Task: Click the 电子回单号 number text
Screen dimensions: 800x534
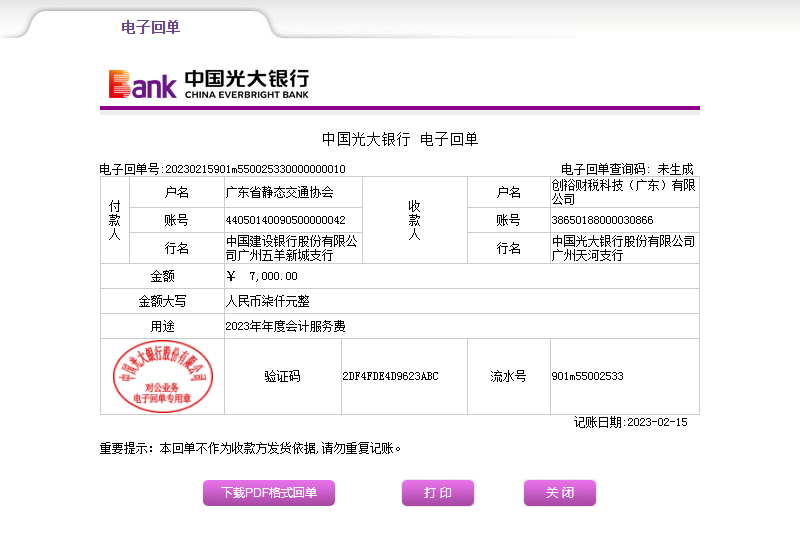Action: pos(222,169)
